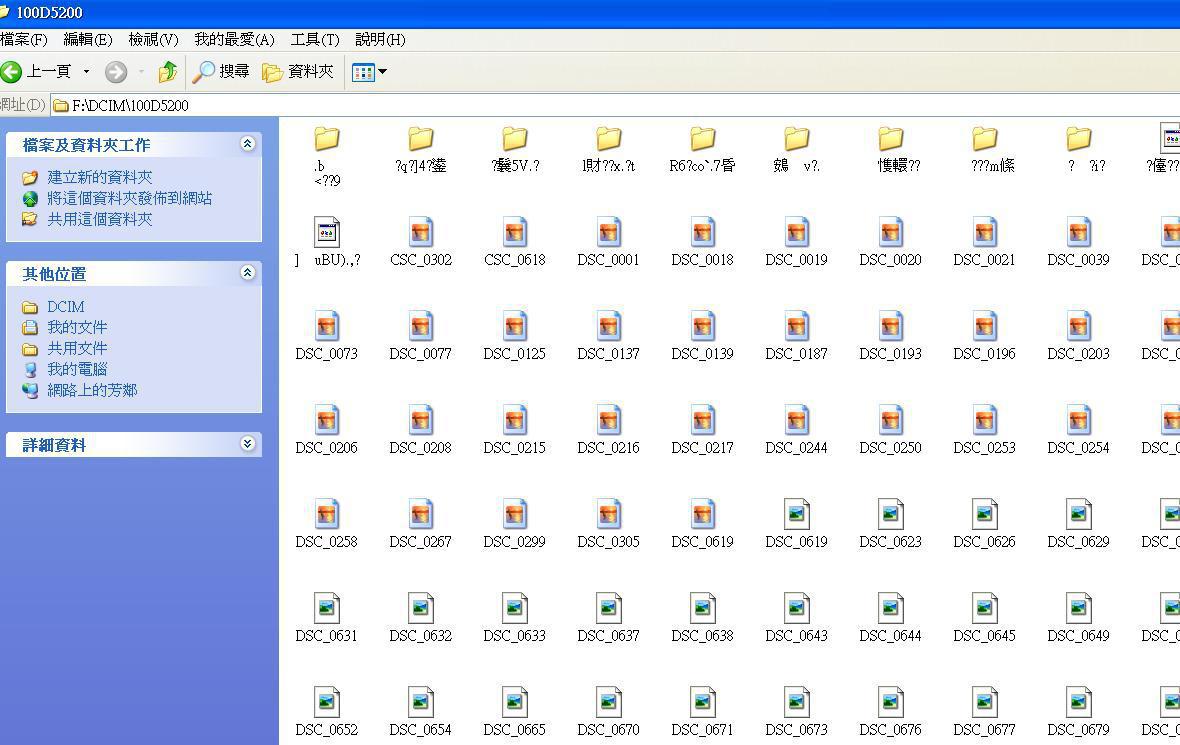Select the first garbled-name folder icon
The width and height of the screenshot is (1180, 745).
[x=327, y=139]
